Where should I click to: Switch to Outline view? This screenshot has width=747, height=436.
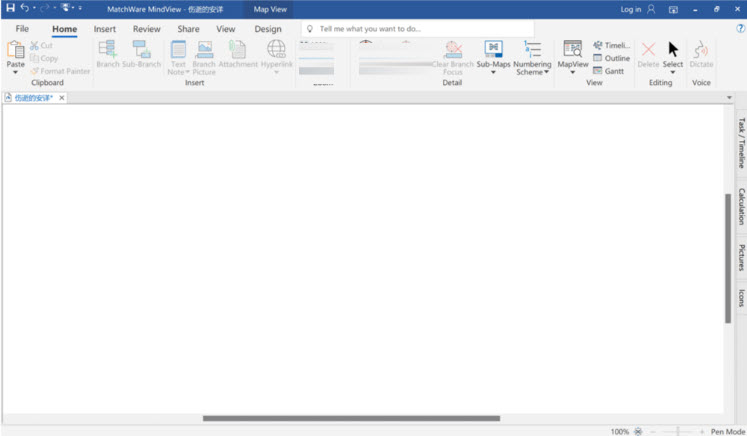[x=611, y=58]
